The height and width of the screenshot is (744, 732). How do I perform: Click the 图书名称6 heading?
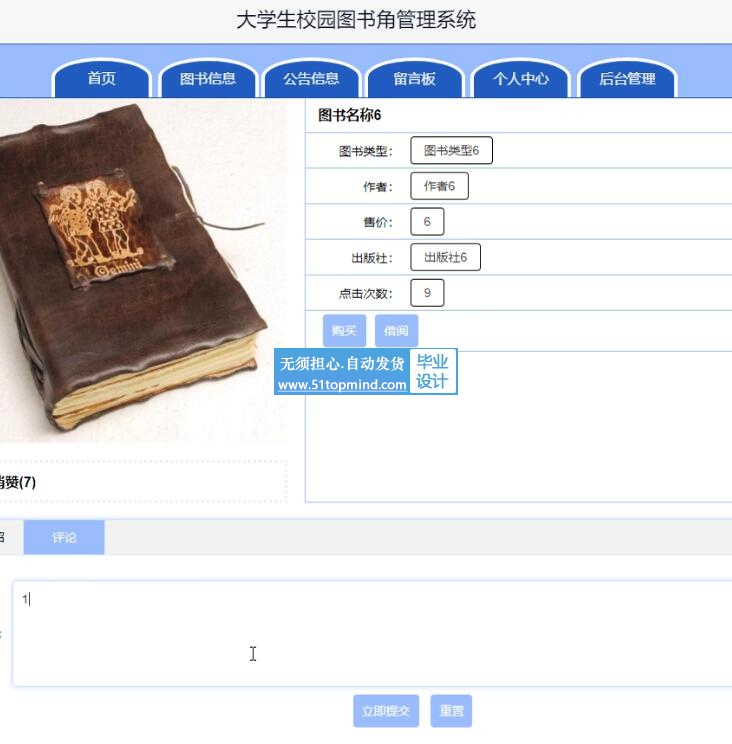click(349, 115)
